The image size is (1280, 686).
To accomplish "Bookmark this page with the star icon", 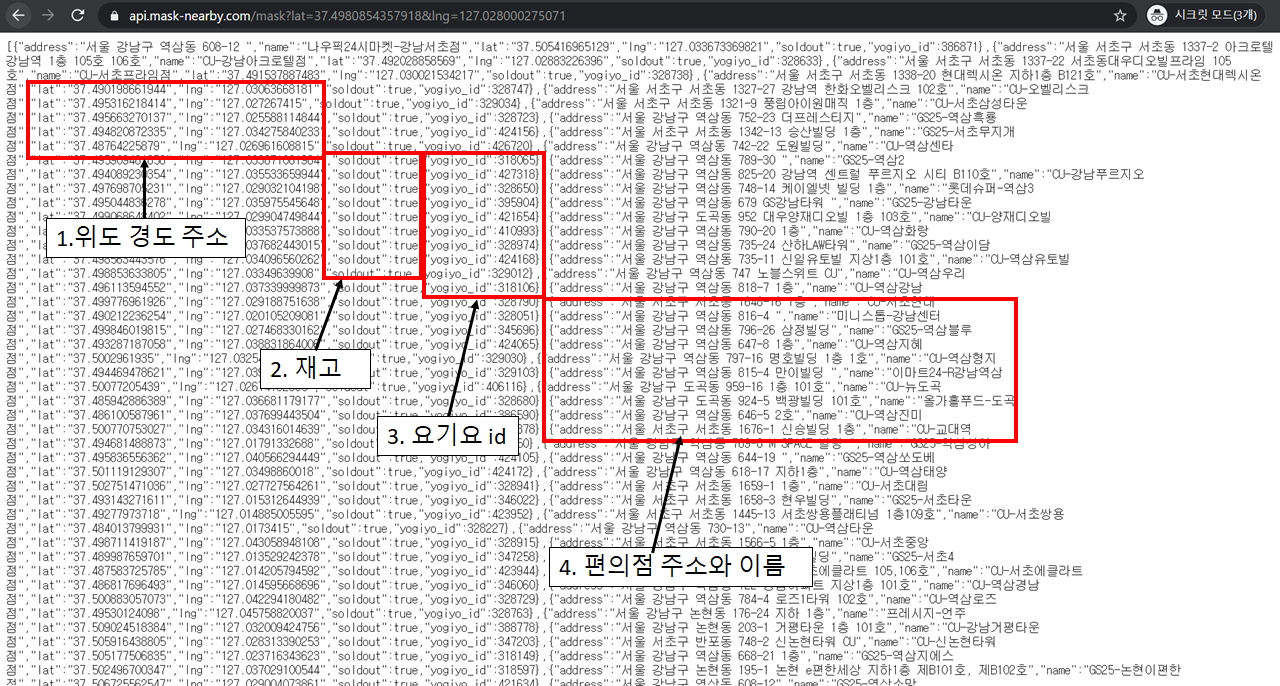I will coord(1121,16).
